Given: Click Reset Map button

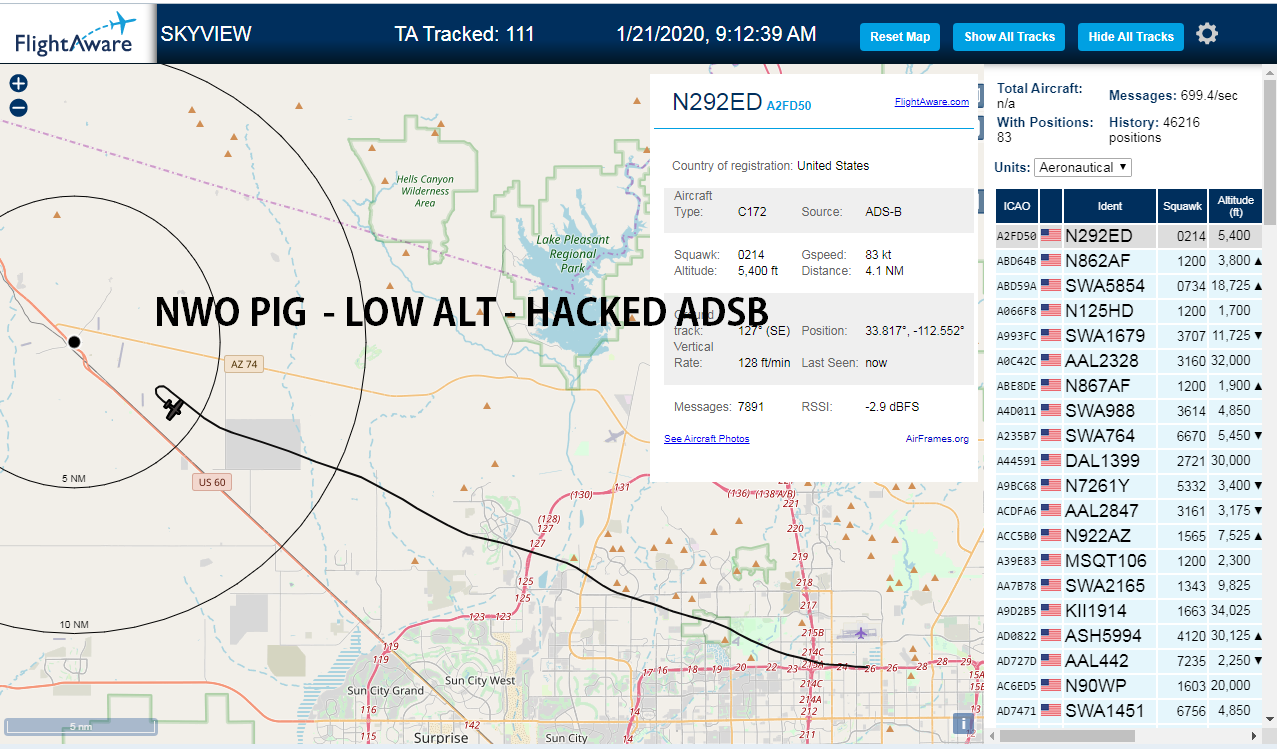Looking at the screenshot, I should pos(900,37).
